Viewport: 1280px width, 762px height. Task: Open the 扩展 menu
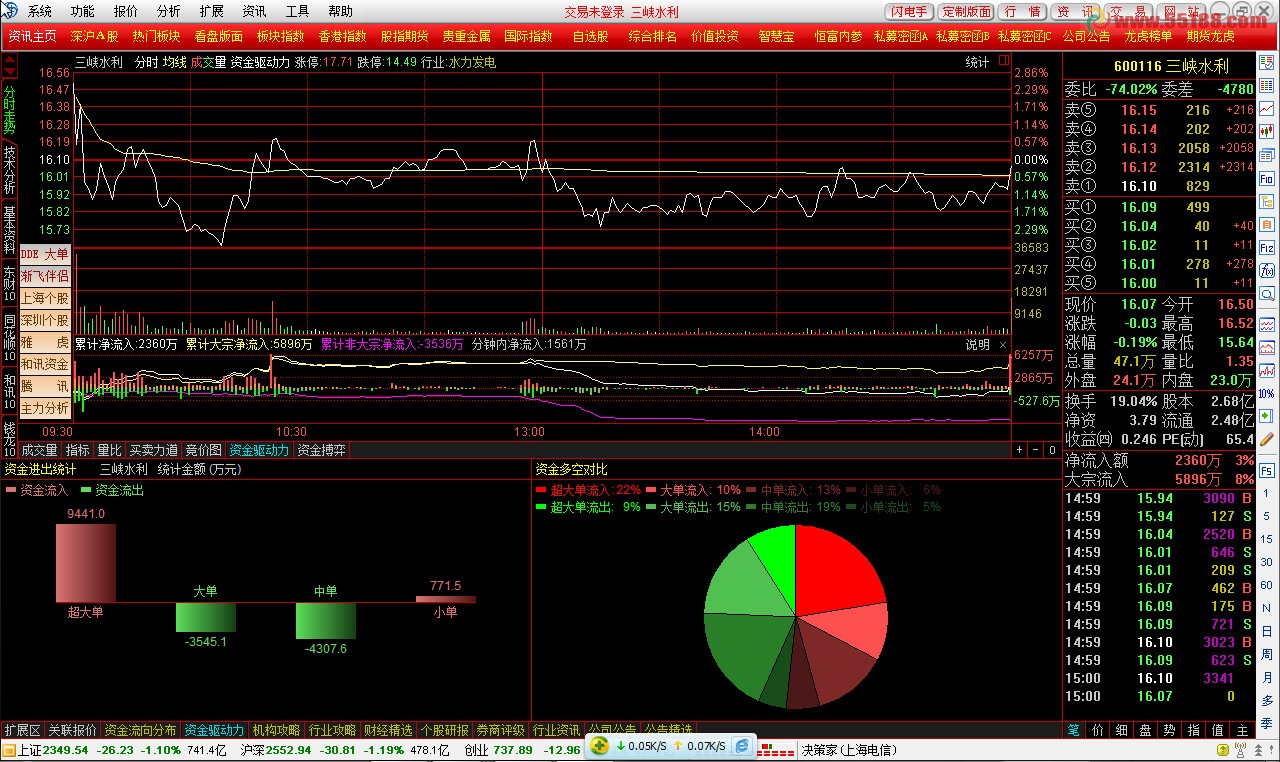click(x=212, y=11)
